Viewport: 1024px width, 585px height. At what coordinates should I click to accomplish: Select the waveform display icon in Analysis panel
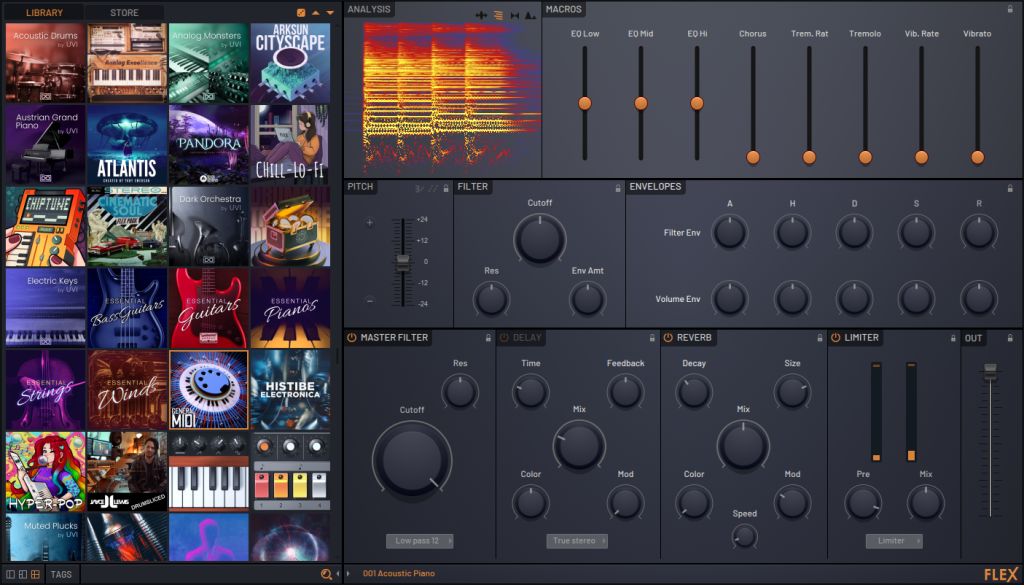coord(482,14)
